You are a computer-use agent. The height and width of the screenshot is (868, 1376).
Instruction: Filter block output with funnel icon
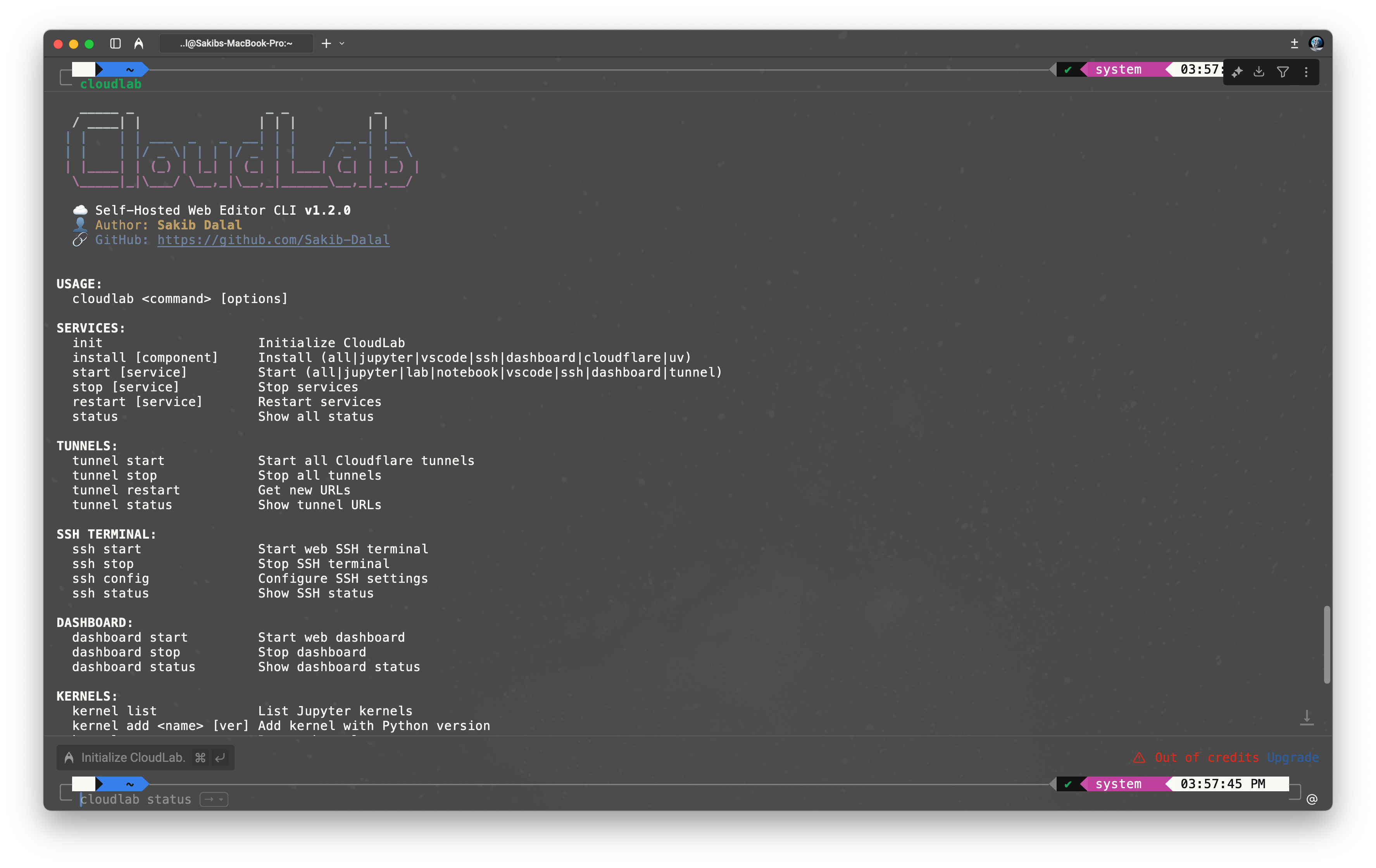1283,72
